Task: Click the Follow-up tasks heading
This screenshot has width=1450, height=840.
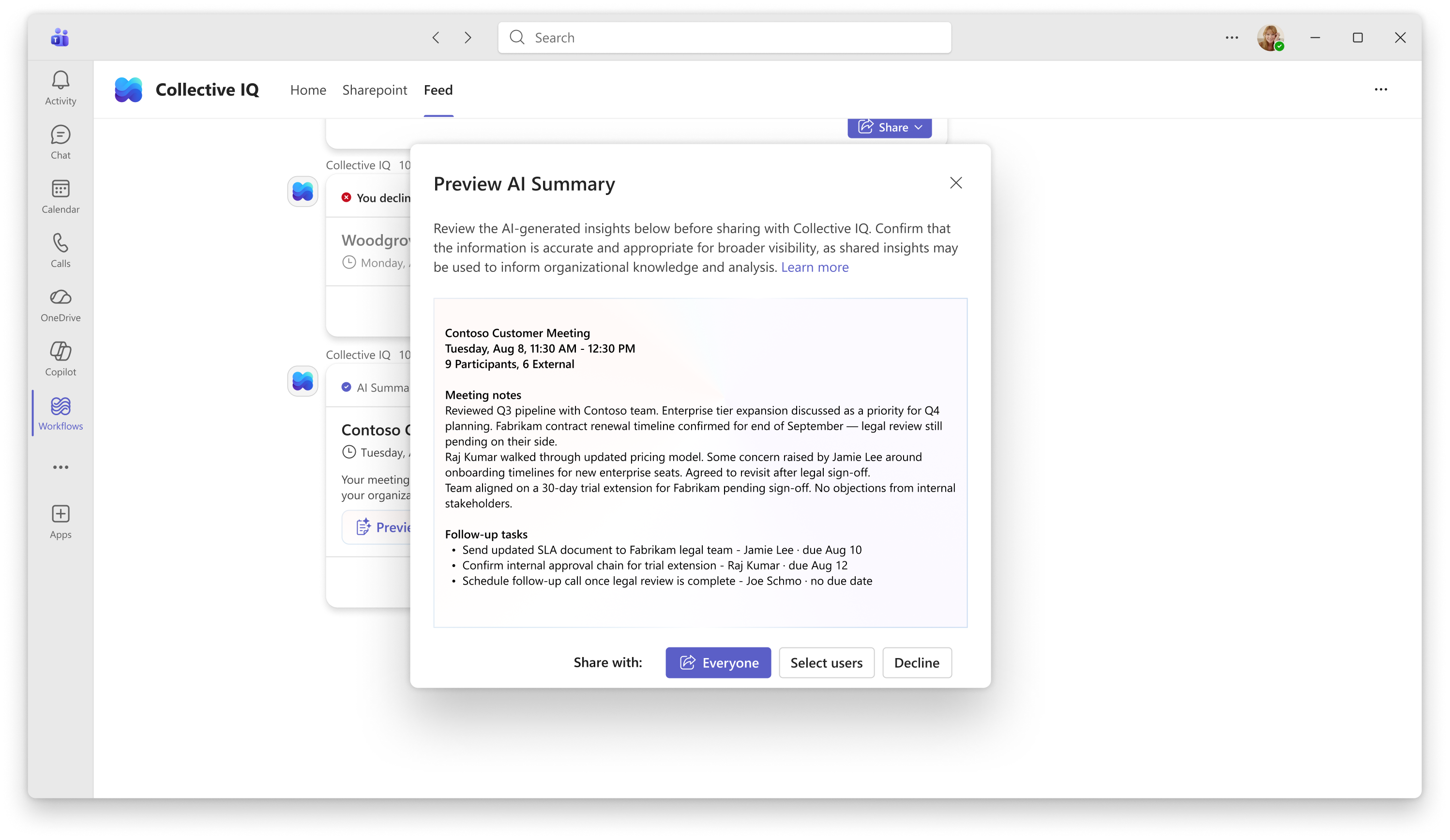Action: click(485, 534)
